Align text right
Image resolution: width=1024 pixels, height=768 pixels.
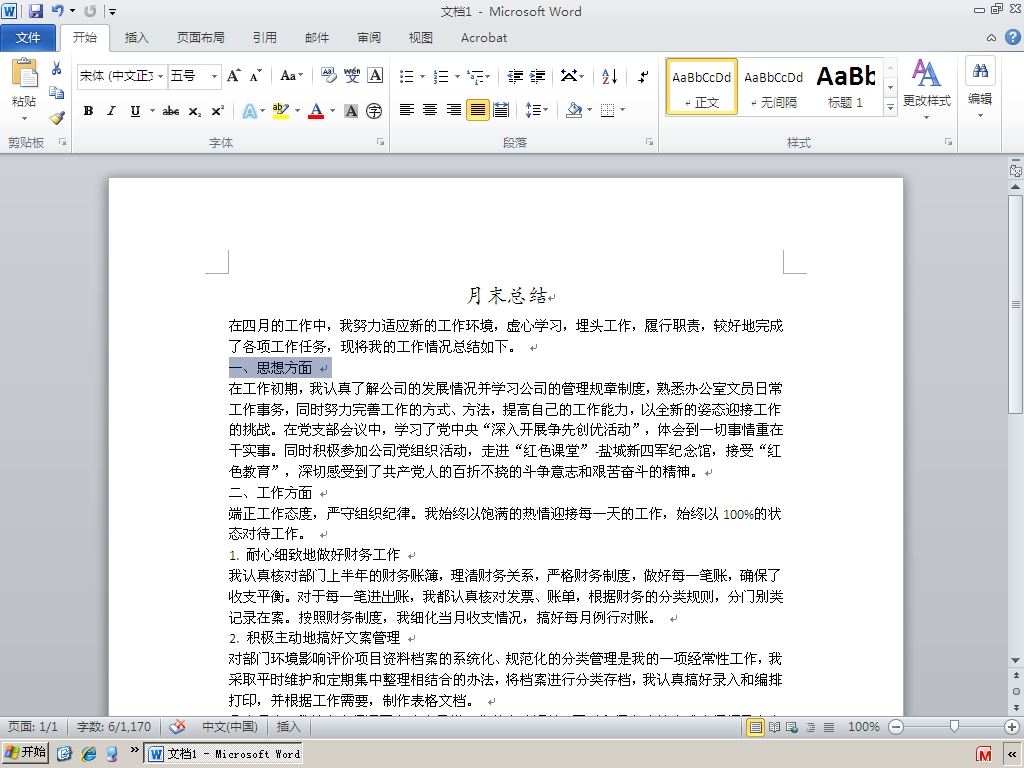tap(454, 110)
